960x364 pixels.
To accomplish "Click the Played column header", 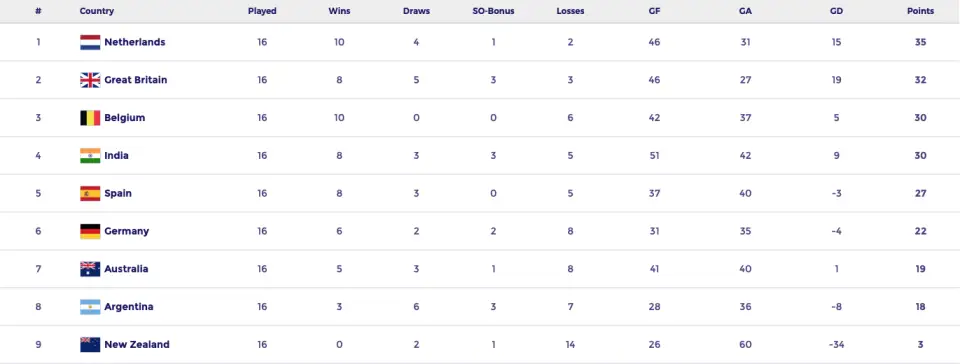I will [262, 11].
